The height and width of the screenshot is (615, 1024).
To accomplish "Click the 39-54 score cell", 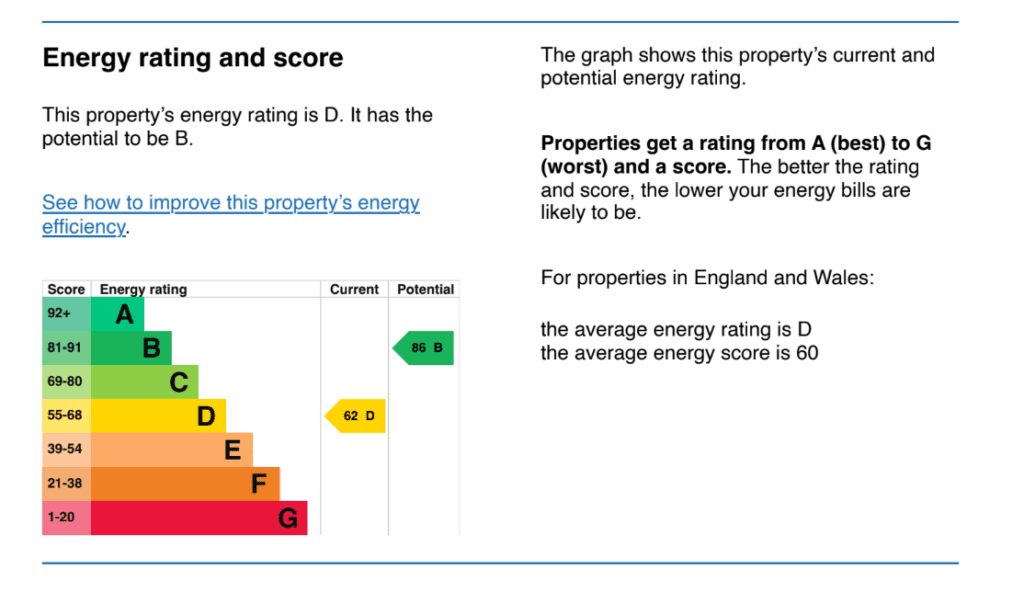I will pos(66,450).
